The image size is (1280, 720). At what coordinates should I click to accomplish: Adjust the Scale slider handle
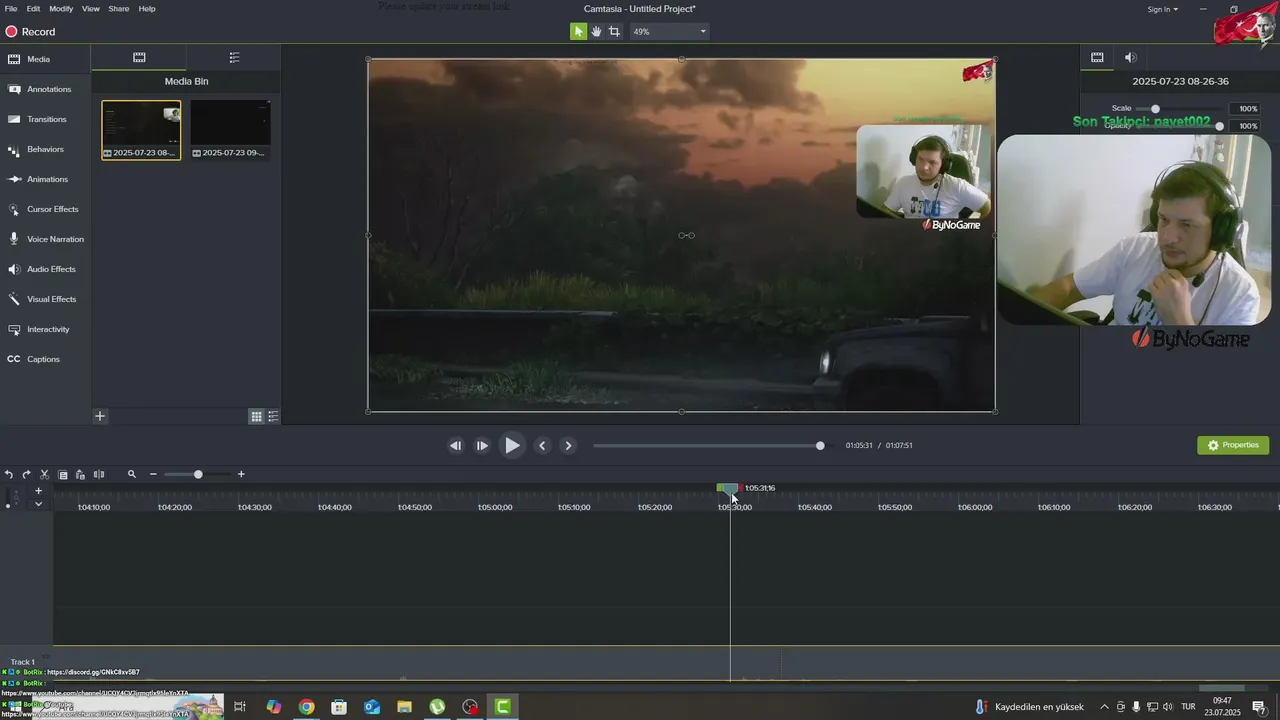coord(1155,109)
